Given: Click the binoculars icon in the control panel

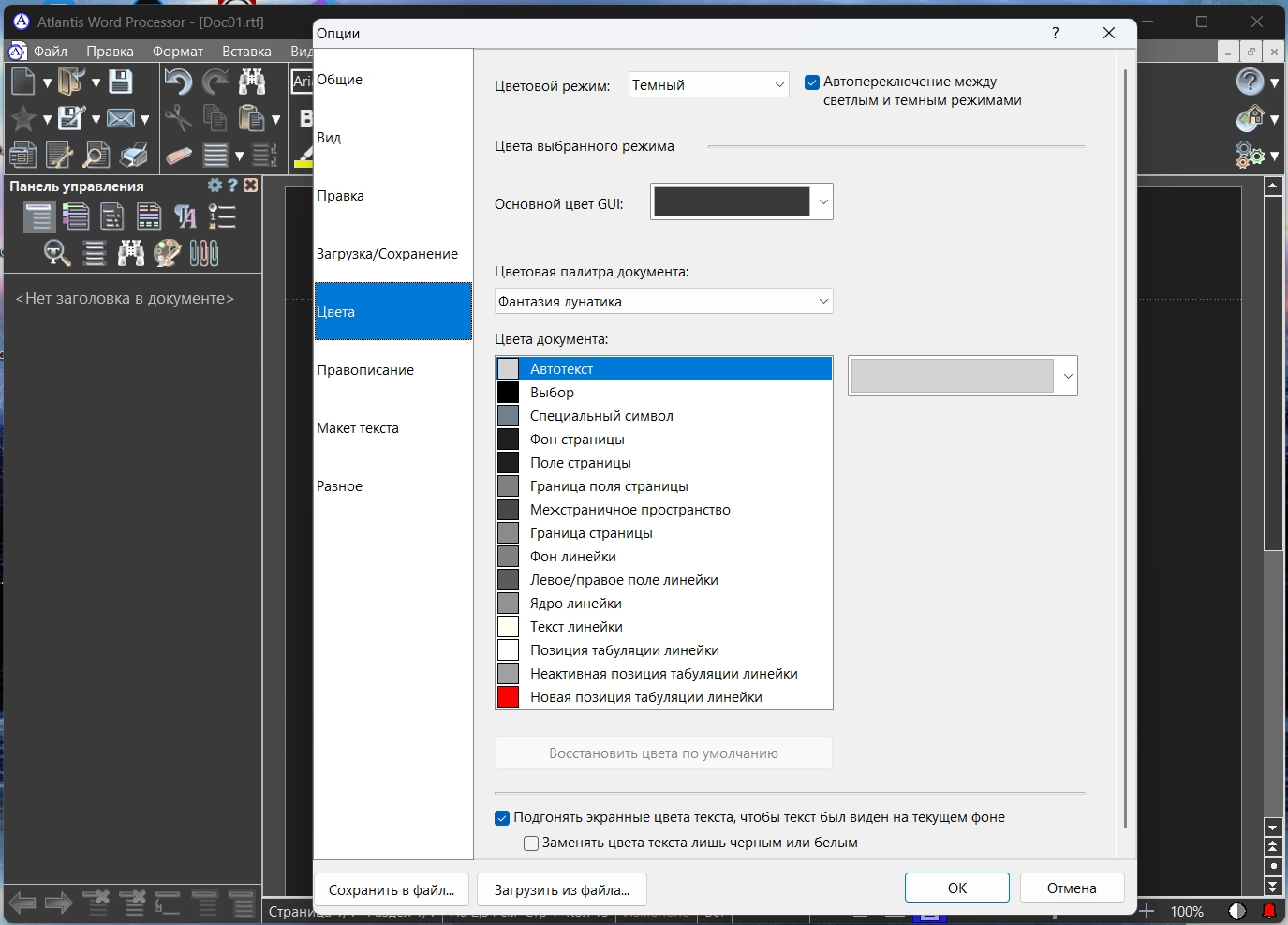Looking at the screenshot, I should point(131,253).
